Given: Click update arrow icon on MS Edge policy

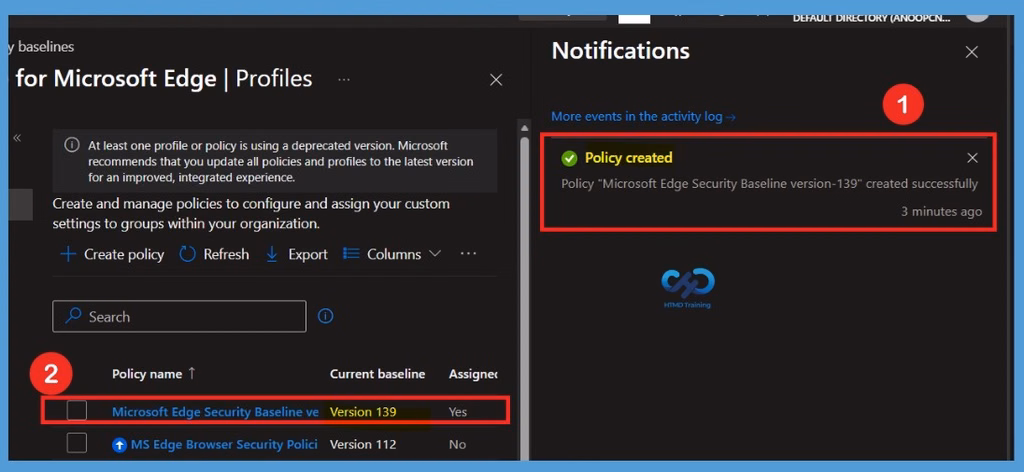Looking at the screenshot, I should coord(120,445).
